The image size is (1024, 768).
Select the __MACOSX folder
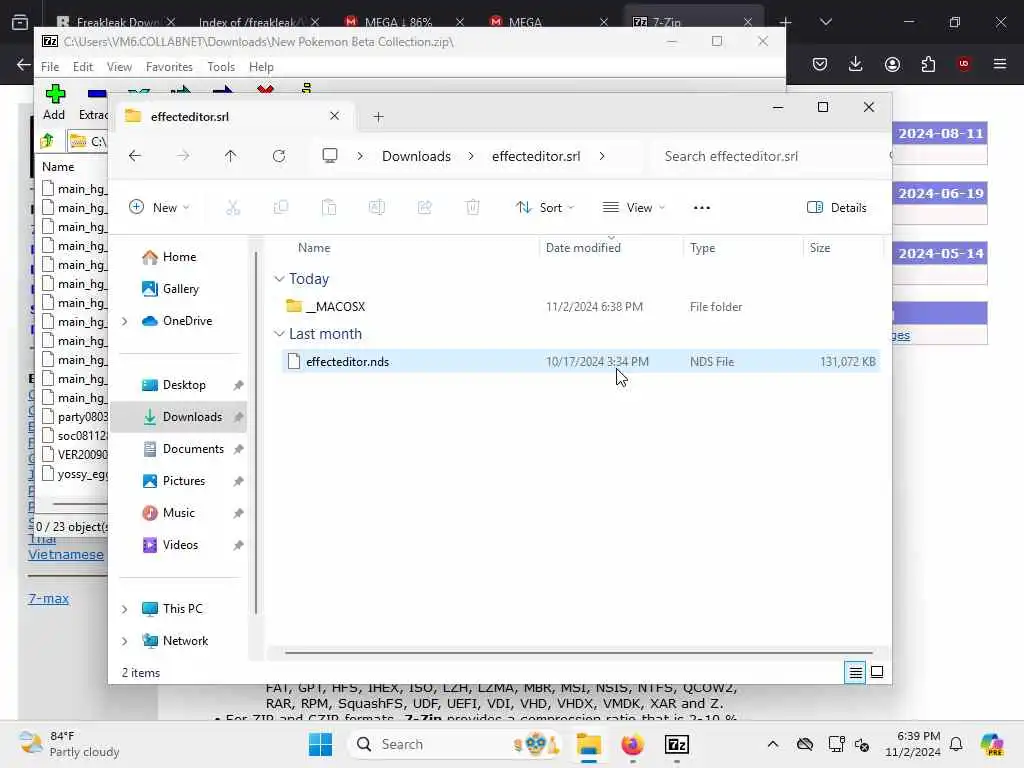[581, 306]
